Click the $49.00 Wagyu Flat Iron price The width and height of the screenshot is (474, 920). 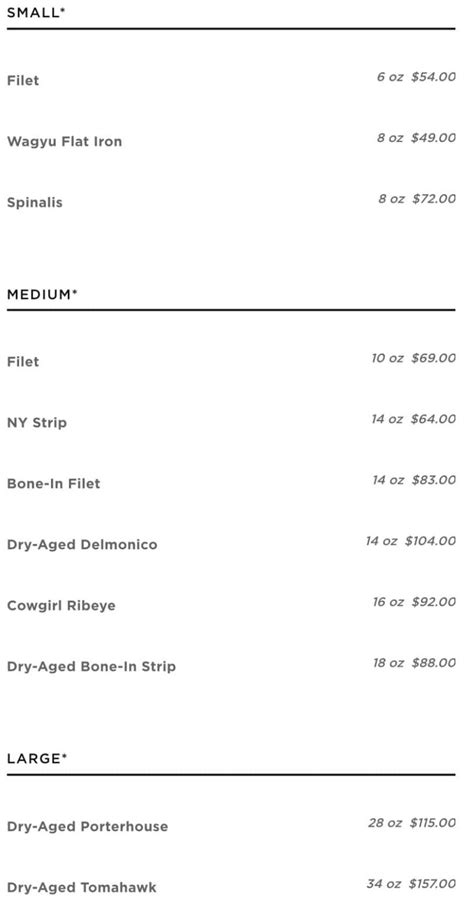(434, 138)
